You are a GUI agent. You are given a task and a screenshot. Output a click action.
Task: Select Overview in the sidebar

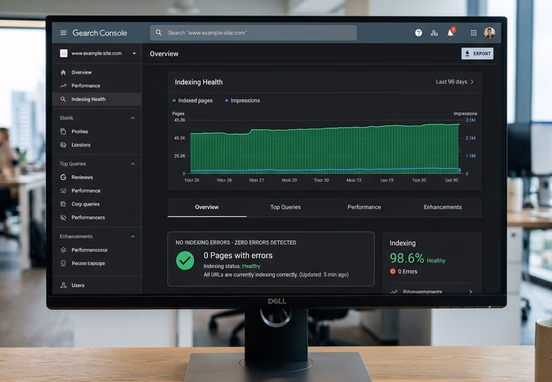coord(96,72)
